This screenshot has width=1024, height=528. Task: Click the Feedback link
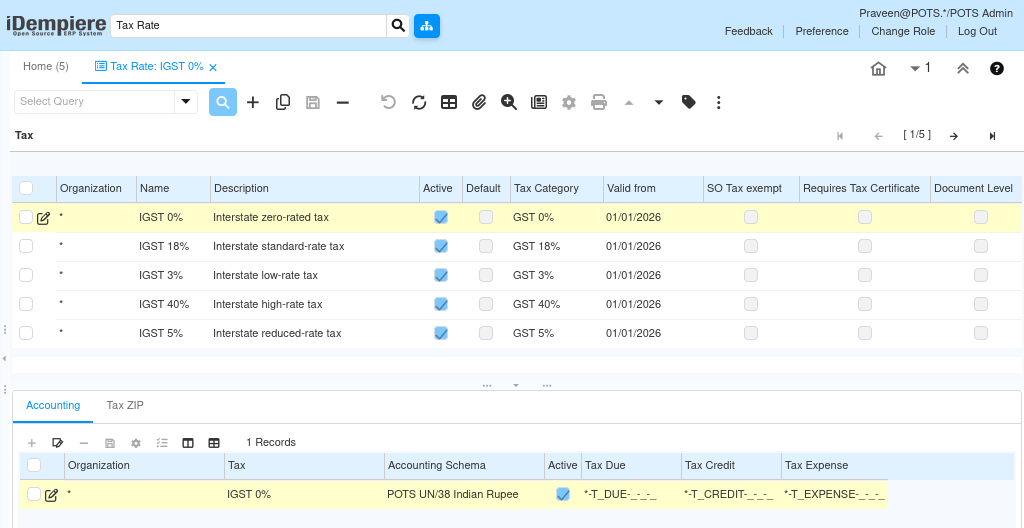[748, 31]
